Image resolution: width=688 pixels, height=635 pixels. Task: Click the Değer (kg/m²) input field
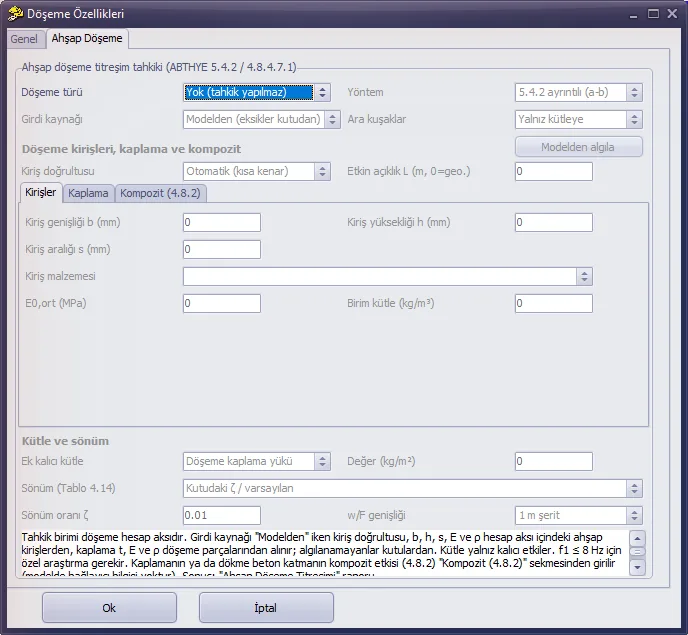tap(554, 461)
